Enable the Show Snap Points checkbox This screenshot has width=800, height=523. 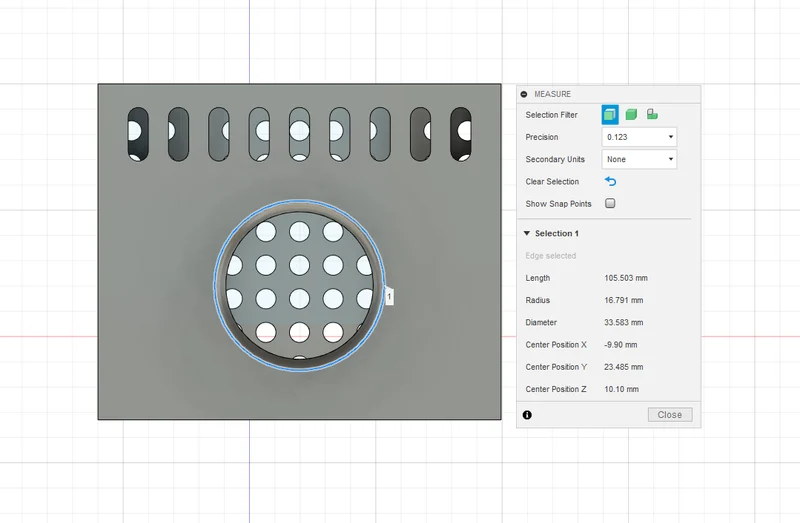(x=610, y=204)
